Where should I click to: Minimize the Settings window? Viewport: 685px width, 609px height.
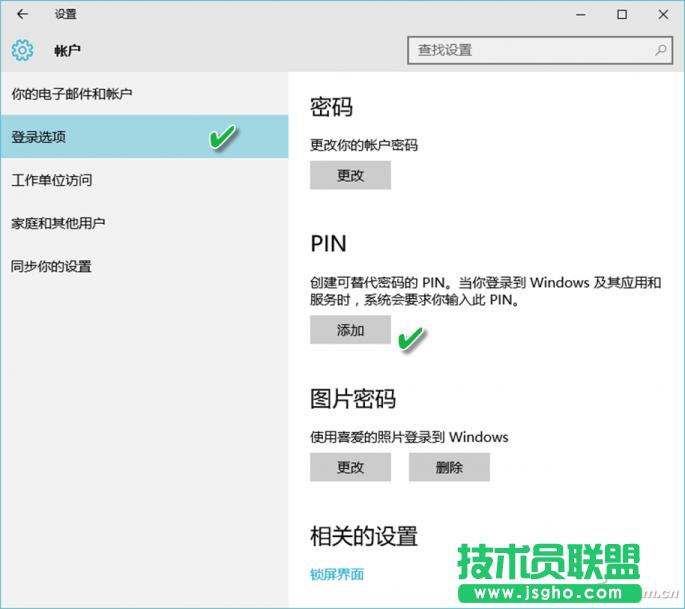pyautogui.click(x=579, y=14)
